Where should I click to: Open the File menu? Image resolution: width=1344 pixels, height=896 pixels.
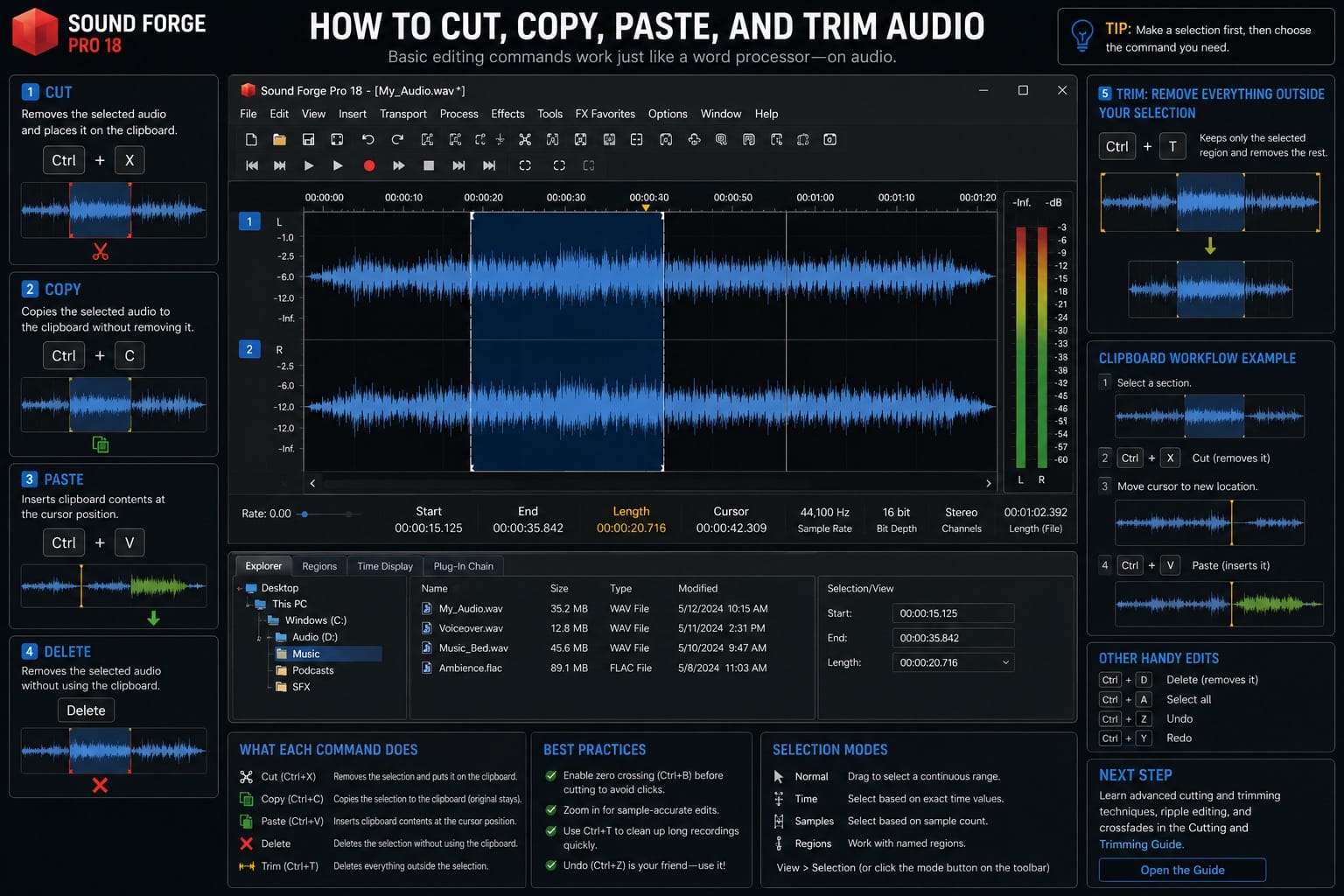[248, 114]
